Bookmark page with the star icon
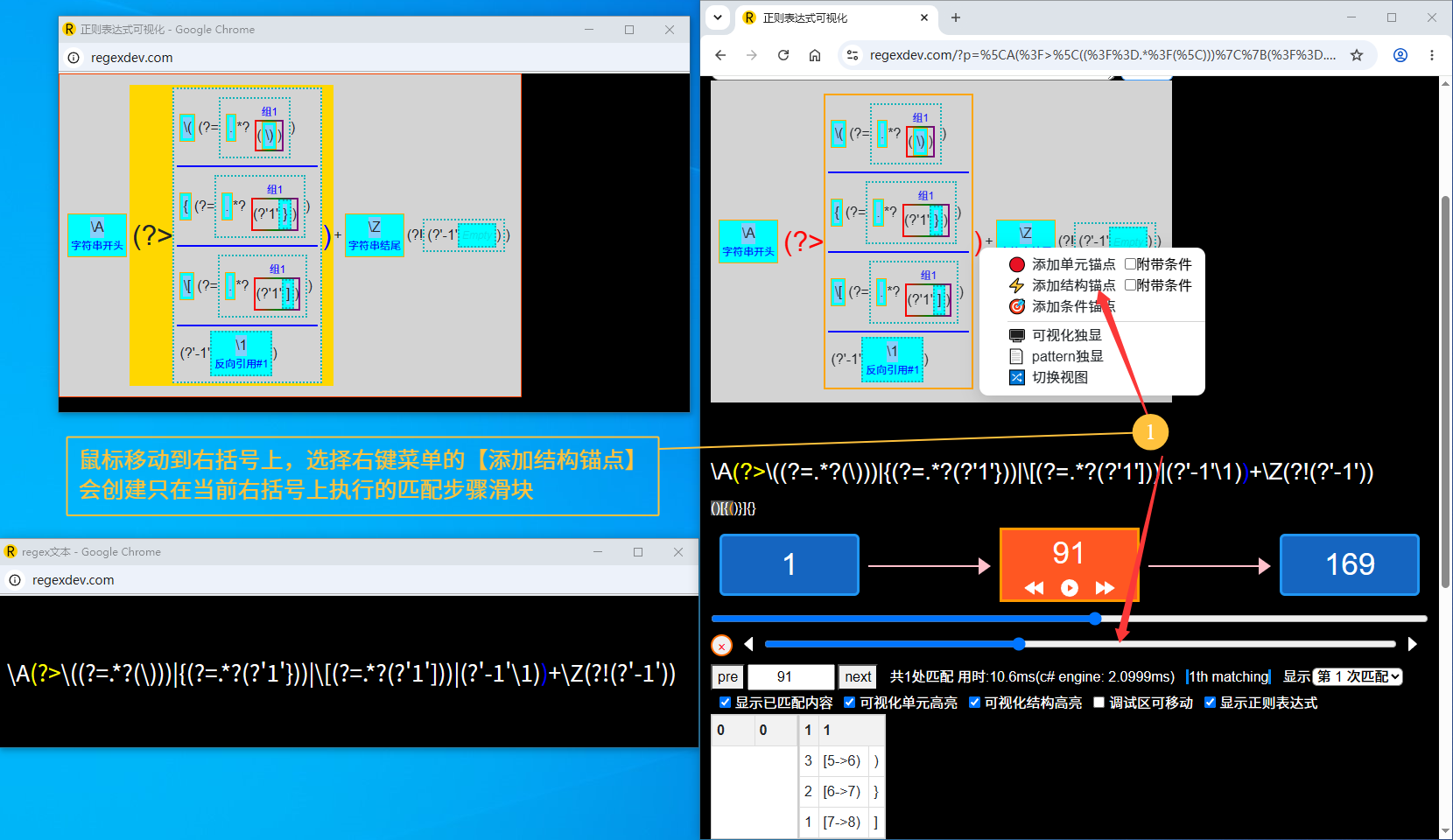 (1357, 55)
